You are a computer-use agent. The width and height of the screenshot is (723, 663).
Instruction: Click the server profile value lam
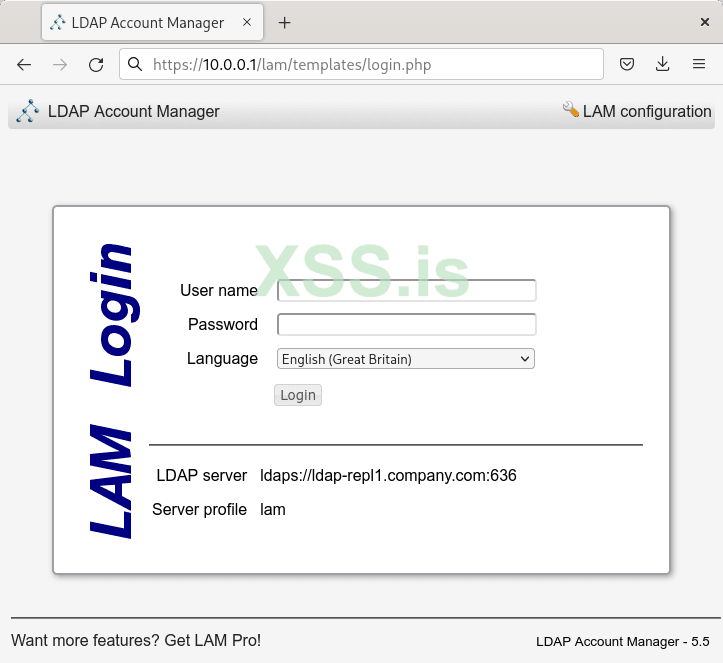click(273, 509)
